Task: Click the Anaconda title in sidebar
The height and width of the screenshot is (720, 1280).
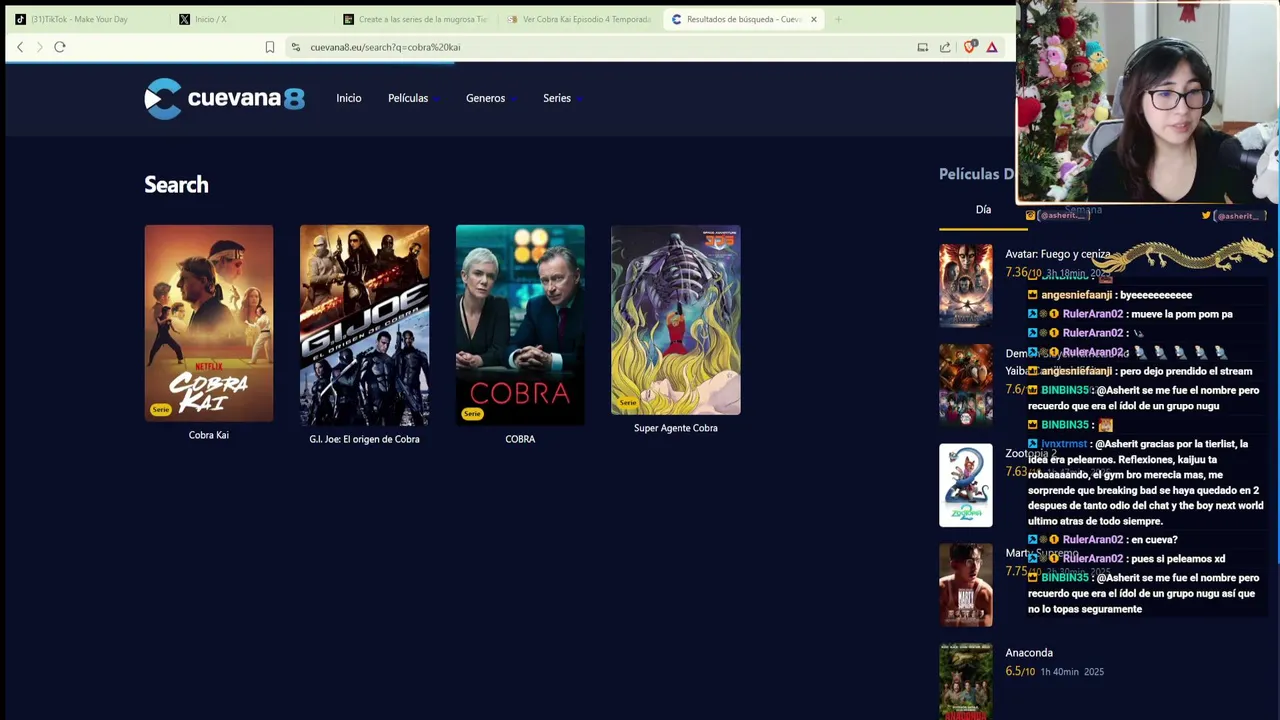Action: pyautogui.click(x=1029, y=653)
